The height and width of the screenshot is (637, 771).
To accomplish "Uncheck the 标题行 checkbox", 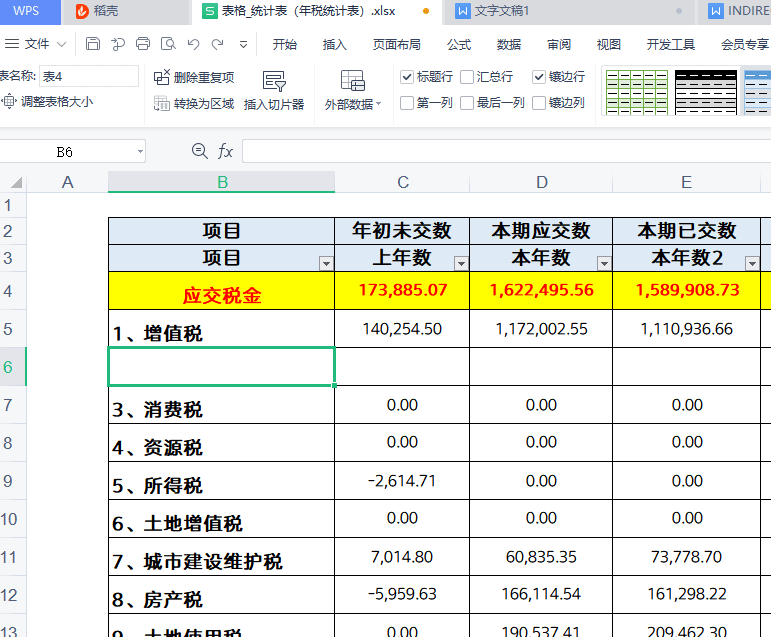I will [407, 77].
